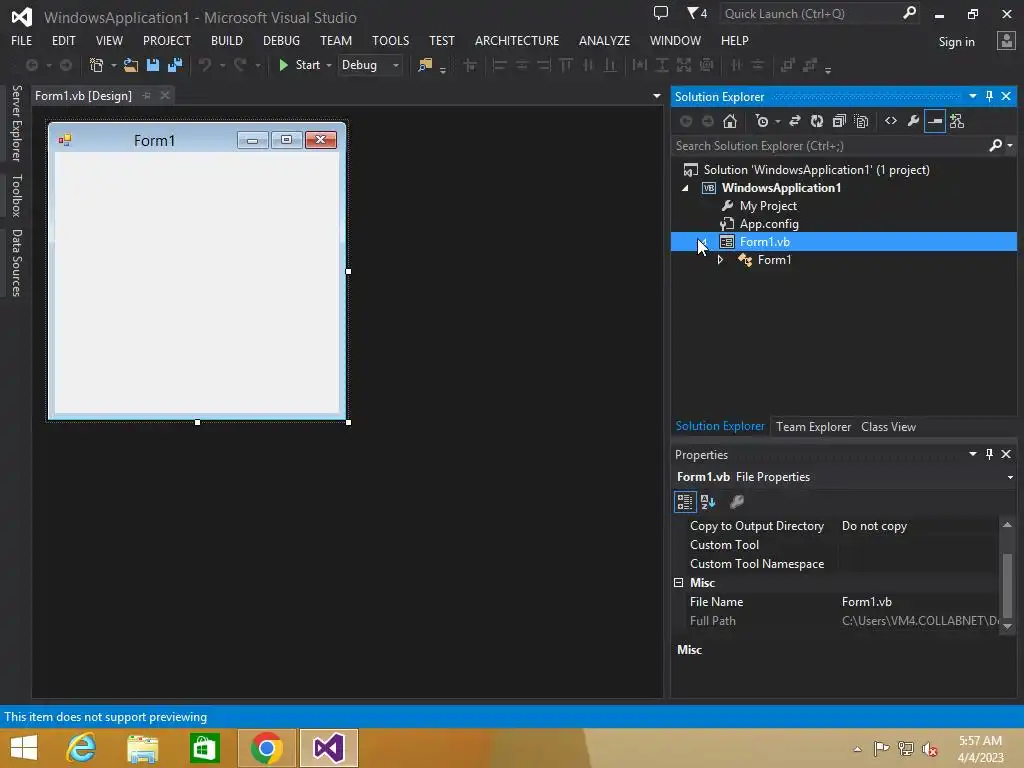Pin the Properties panel with Auto Hide
Screen dimensions: 1024x768
989,454
